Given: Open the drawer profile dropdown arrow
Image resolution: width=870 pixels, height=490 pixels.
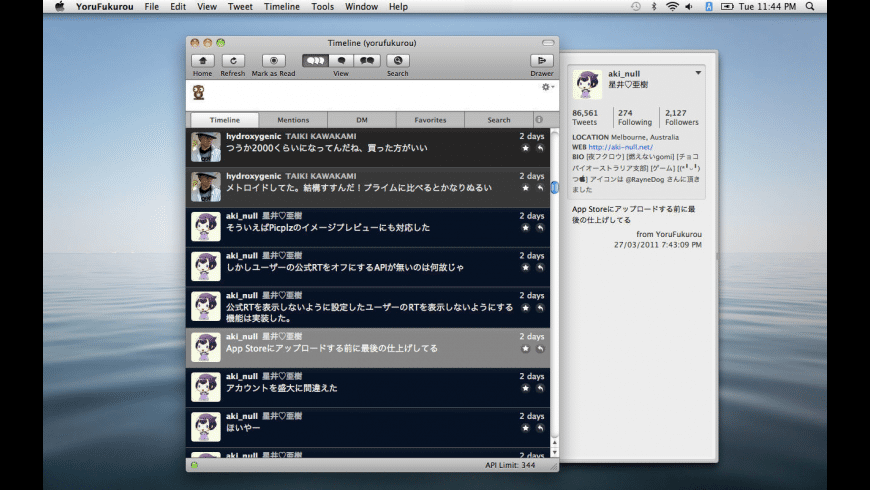Looking at the screenshot, I should [698, 73].
